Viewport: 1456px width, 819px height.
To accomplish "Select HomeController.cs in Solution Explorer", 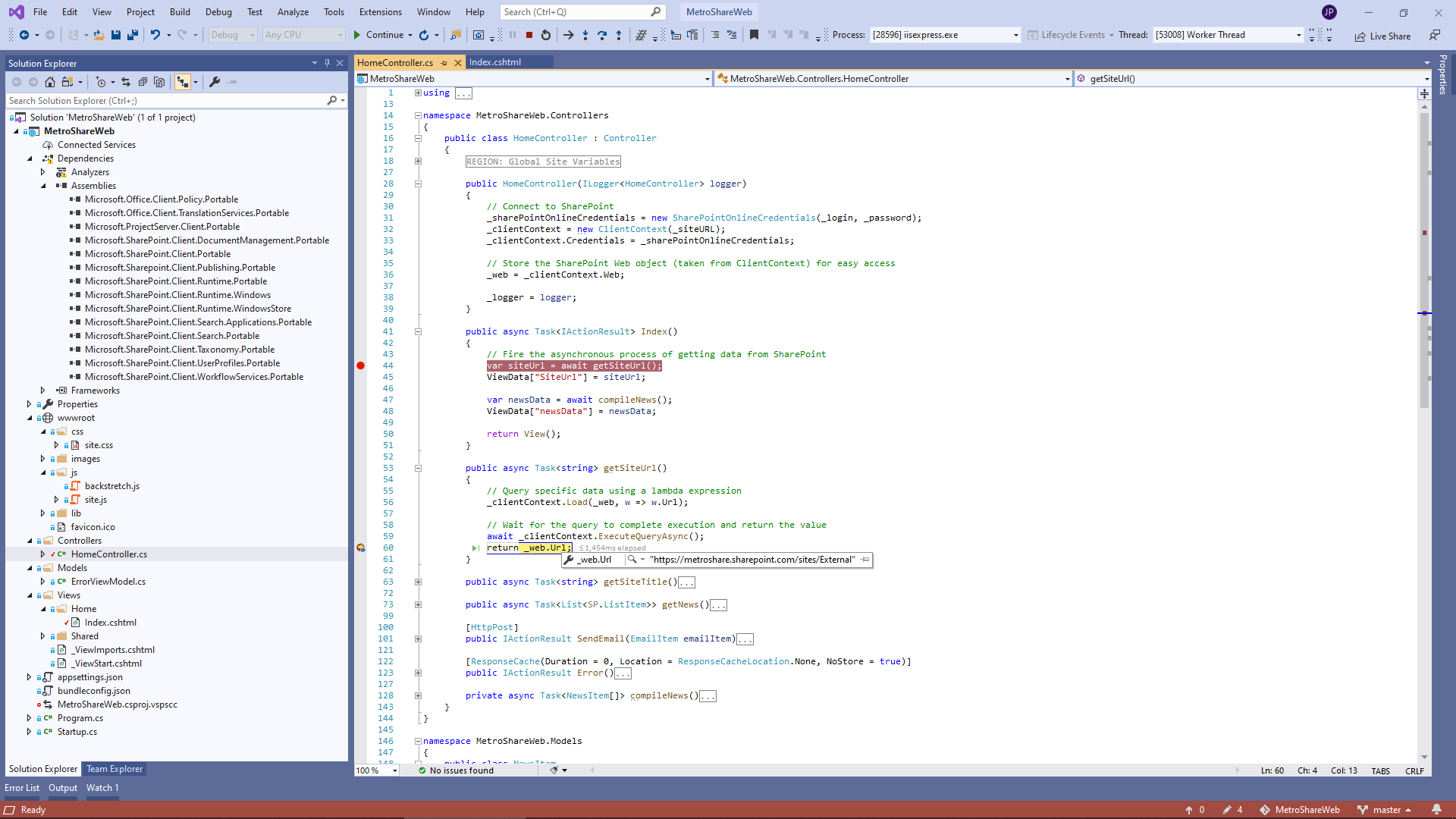I will [x=109, y=554].
